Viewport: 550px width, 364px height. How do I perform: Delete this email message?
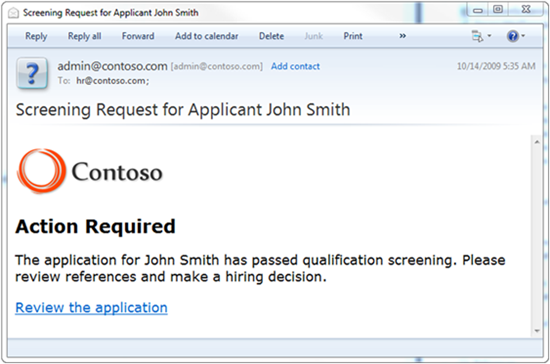[271, 36]
